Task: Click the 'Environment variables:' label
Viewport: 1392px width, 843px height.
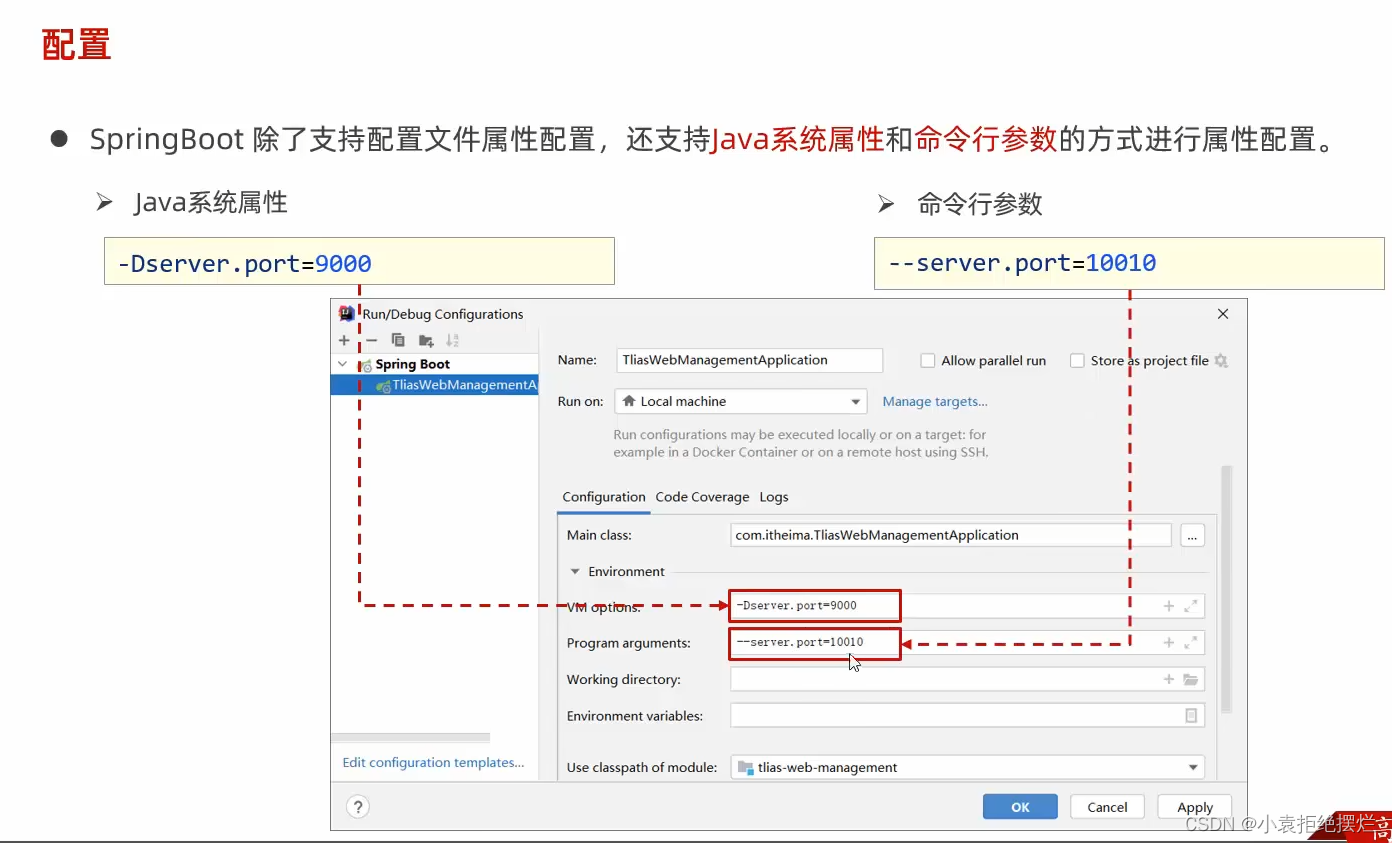Action: coord(635,716)
